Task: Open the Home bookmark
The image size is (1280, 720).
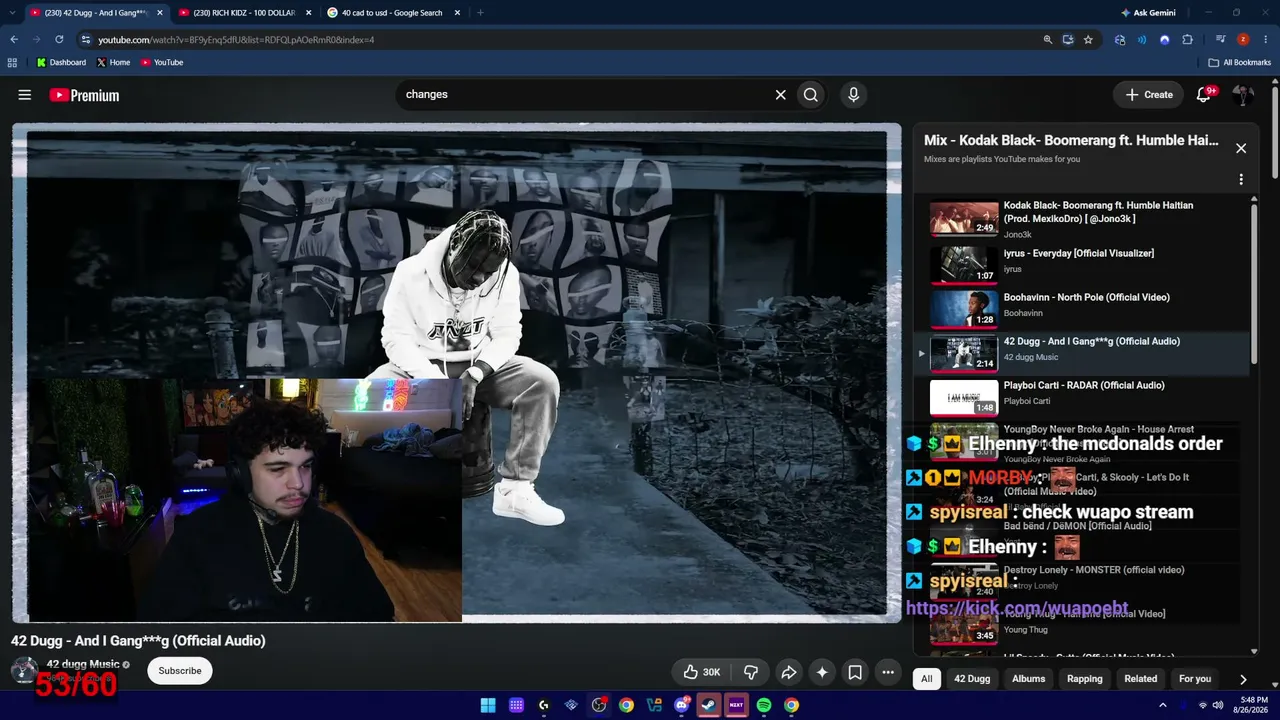Action: pyautogui.click(x=113, y=62)
